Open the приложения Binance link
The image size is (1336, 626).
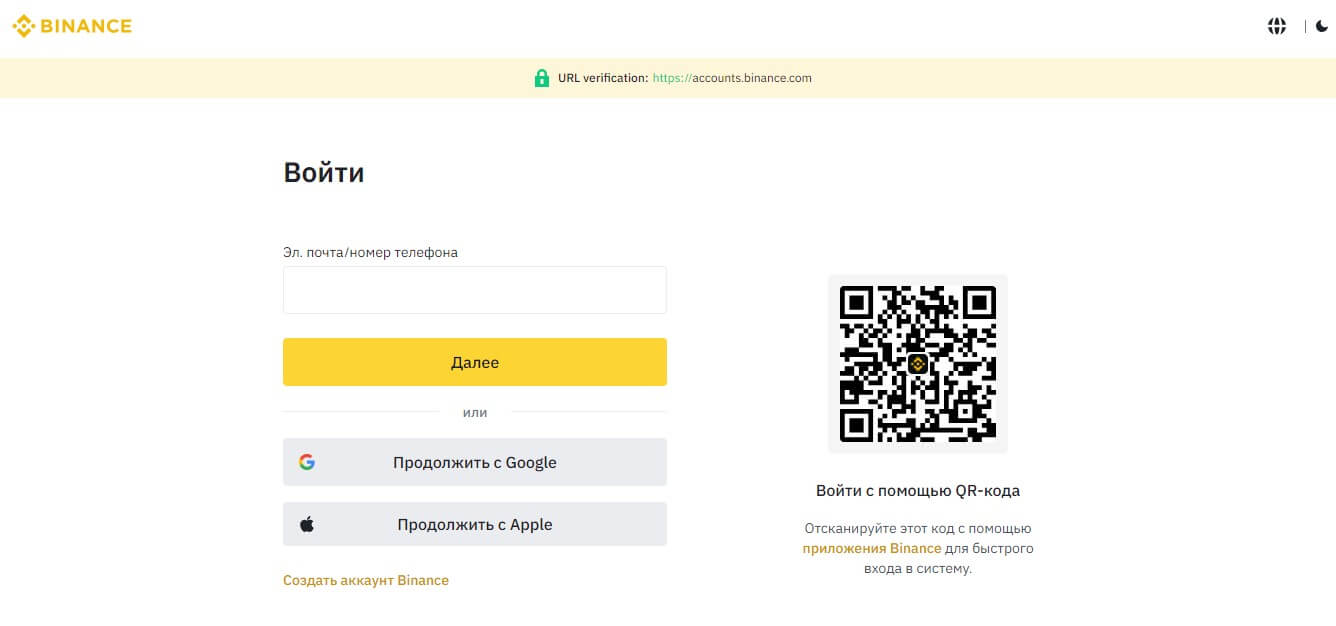tap(871, 548)
